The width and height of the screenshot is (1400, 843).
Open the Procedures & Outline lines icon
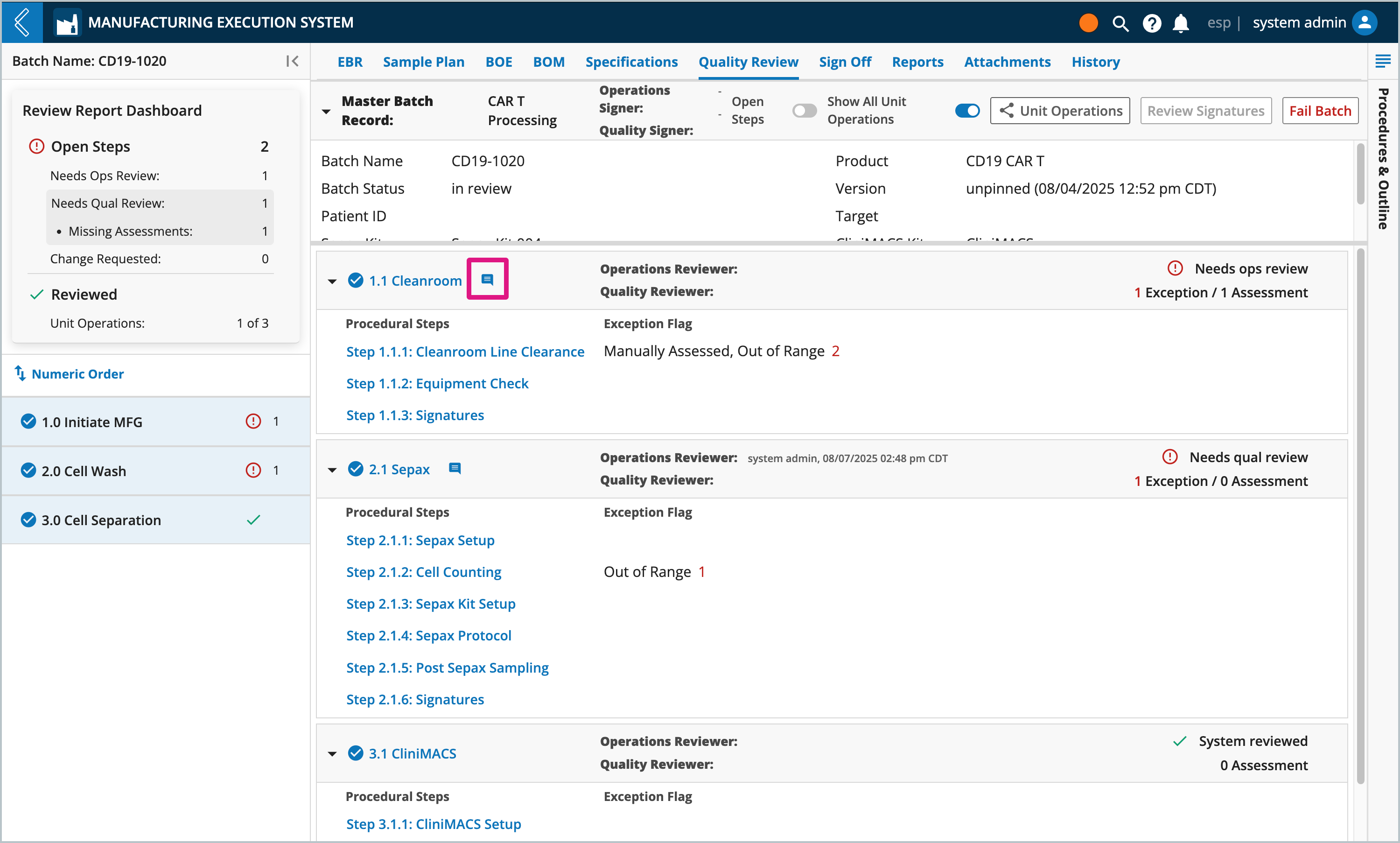pos(1383,61)
